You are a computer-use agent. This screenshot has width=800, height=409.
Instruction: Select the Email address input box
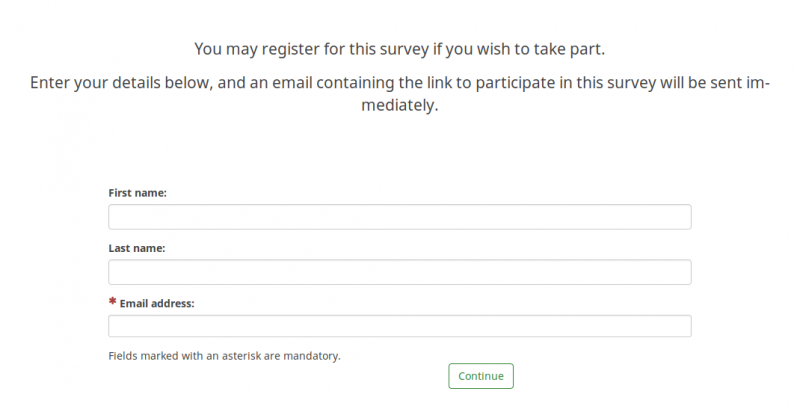(x=399, y=326)
